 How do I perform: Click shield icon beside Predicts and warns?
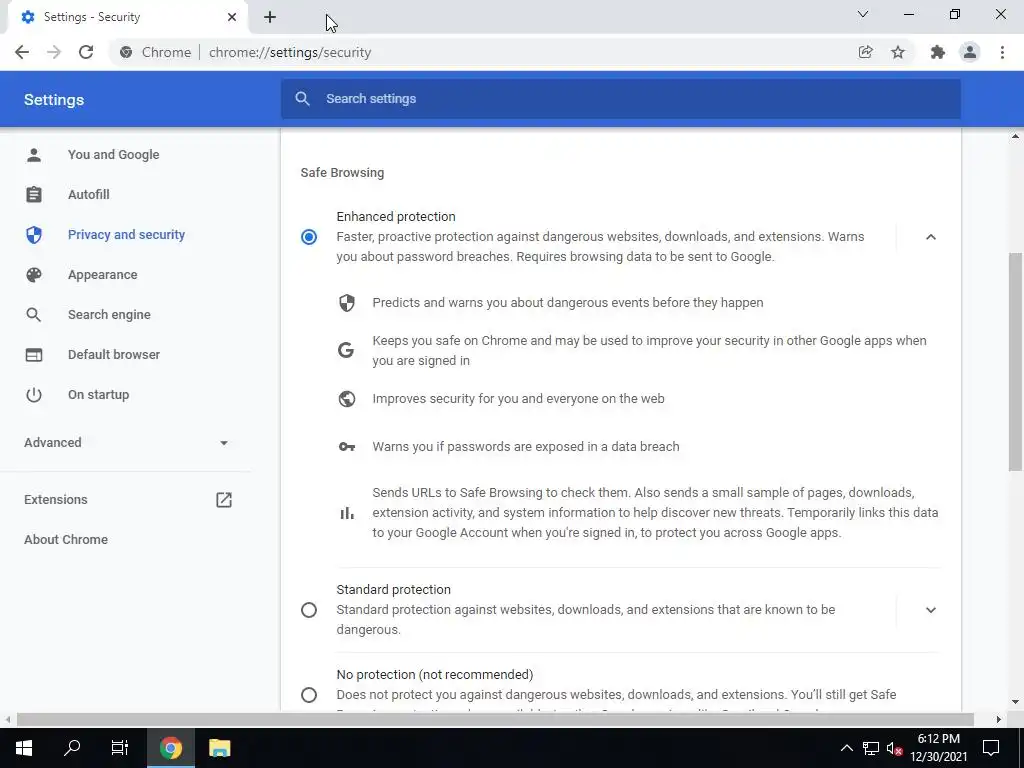tap(347, 302)
